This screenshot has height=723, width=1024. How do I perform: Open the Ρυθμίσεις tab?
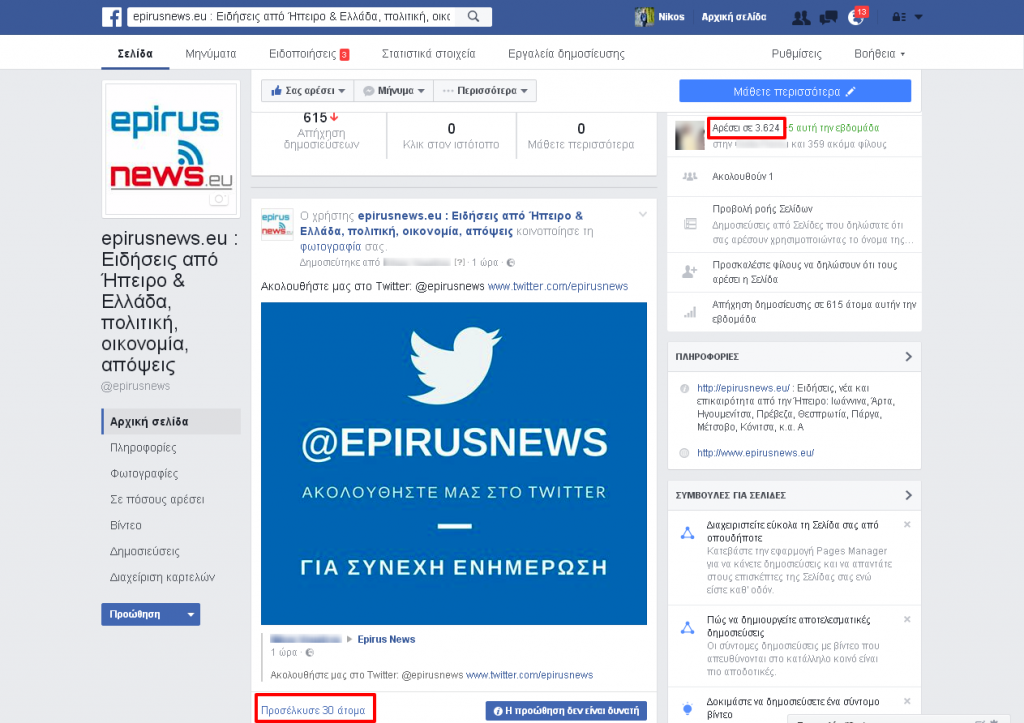click(x=796, y=54)
